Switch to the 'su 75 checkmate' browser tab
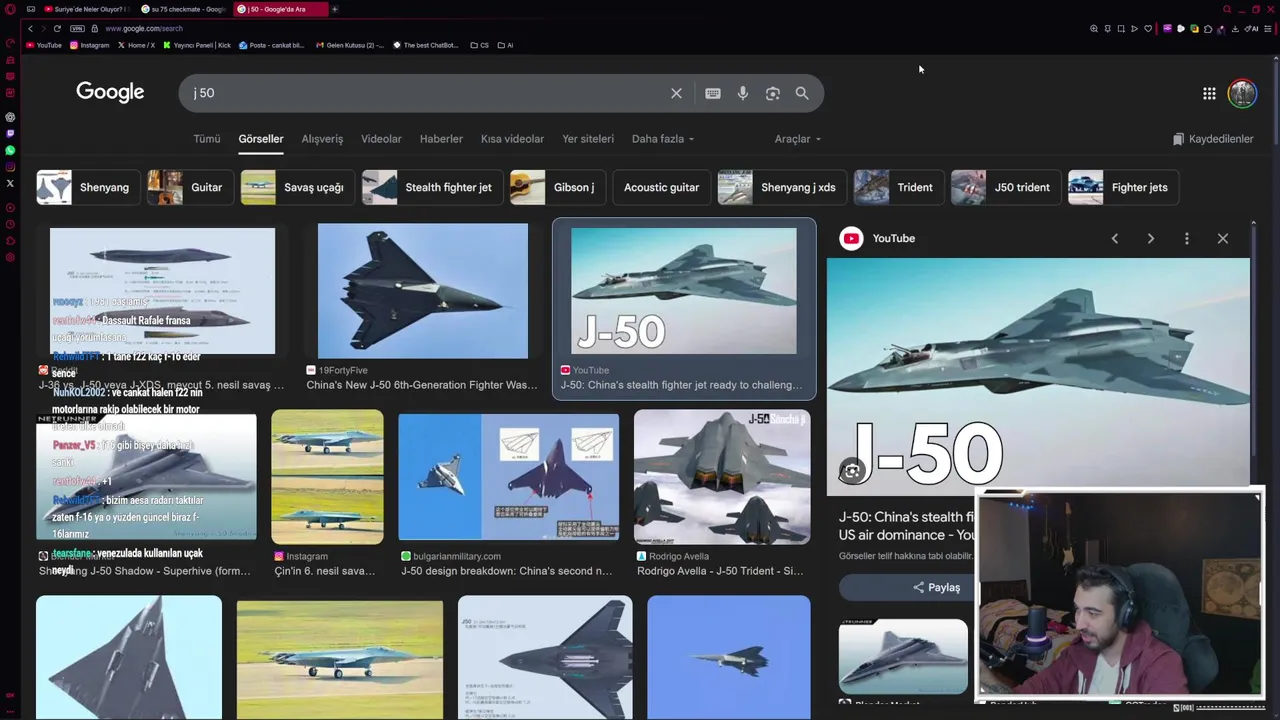The width and height of the screenshot is (1280, 720). 184,9
